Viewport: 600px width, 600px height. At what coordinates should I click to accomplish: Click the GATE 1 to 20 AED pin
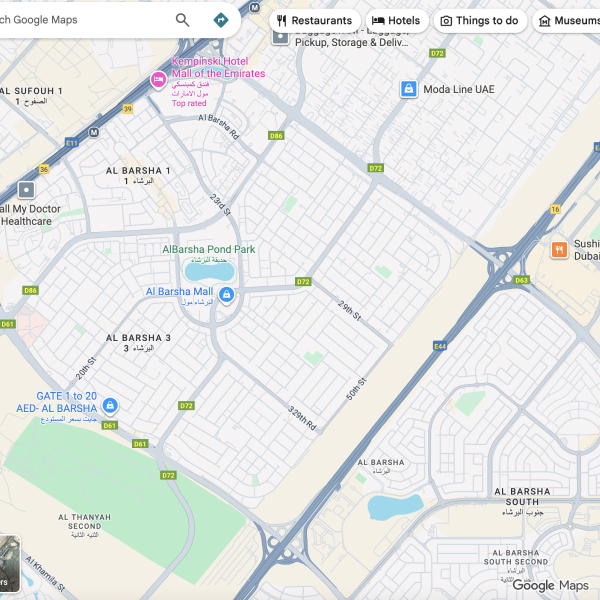(x=110, y=405)
